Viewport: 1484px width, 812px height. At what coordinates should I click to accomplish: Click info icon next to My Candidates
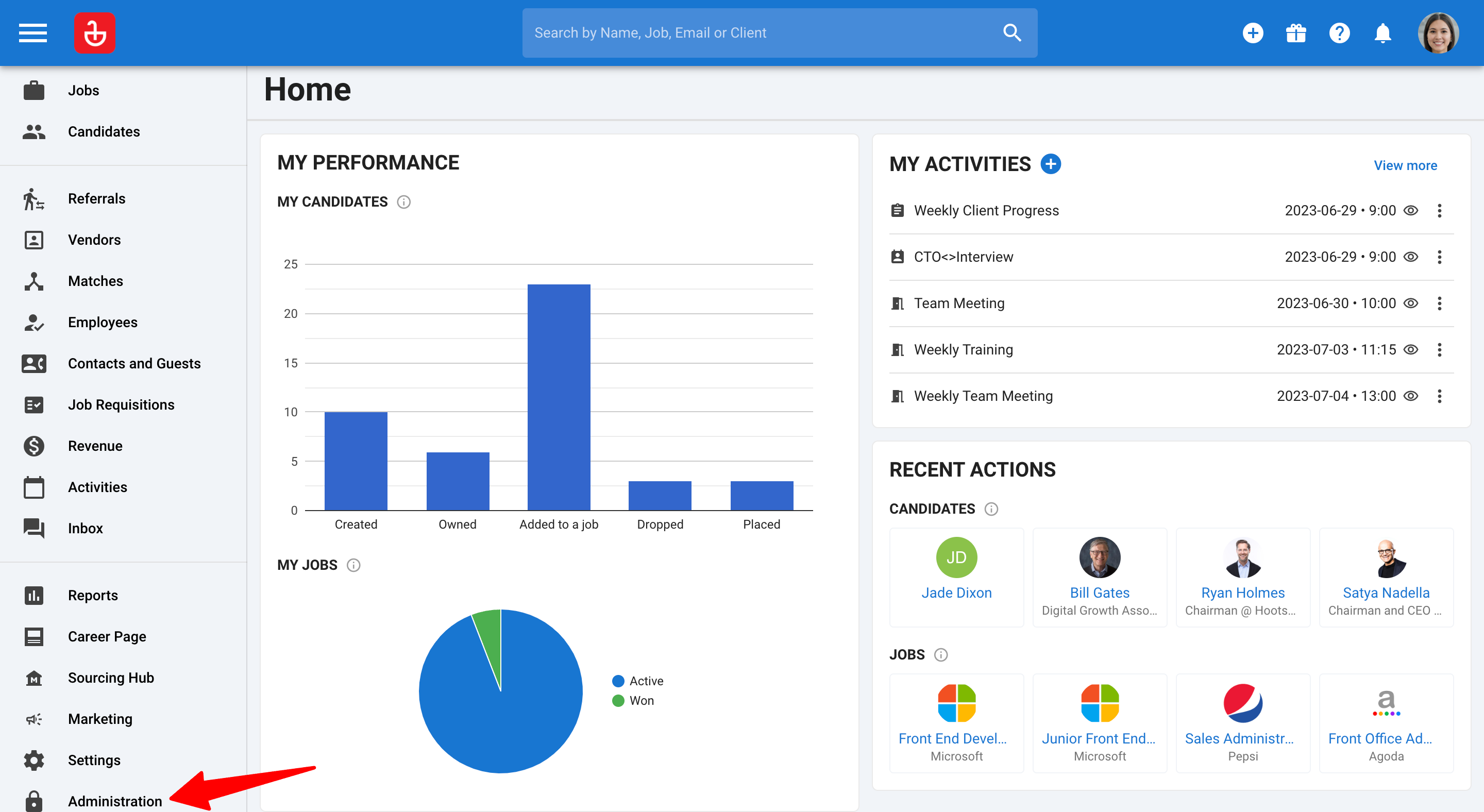click(404, 202)
